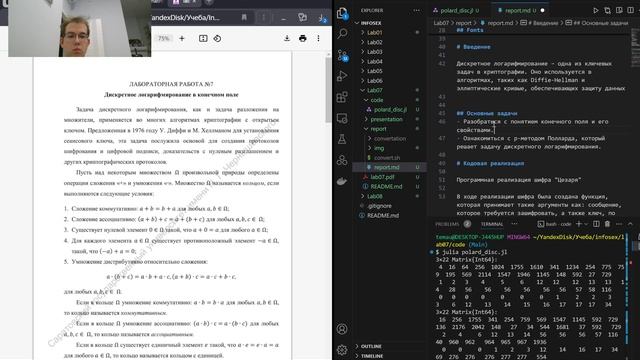Image resolution: width=640 pixels, height=360 pixels.
Task: Switch to the PROBLEMS panel tab
Action: (447, 224)
